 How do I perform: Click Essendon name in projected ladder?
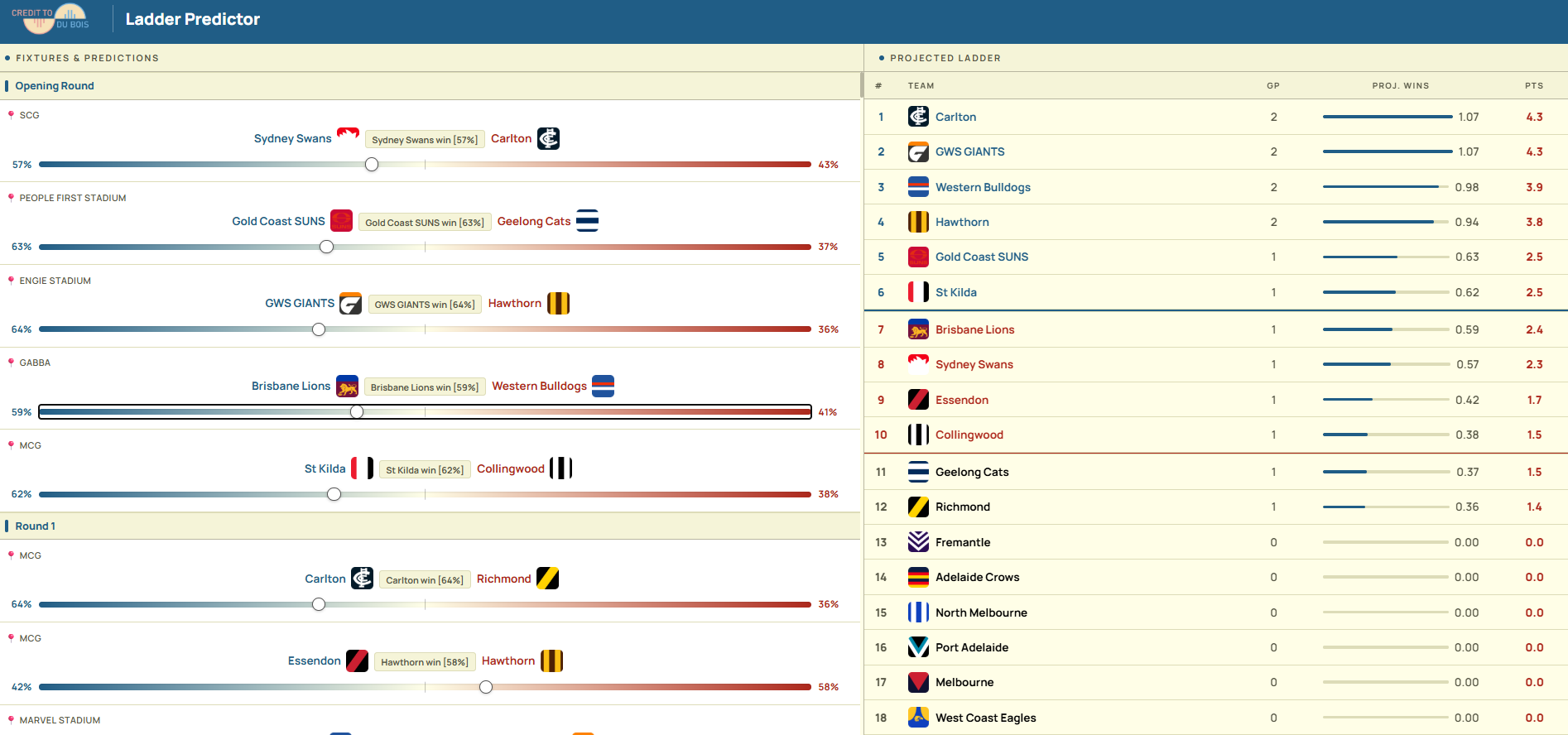[x=962, y=400]
